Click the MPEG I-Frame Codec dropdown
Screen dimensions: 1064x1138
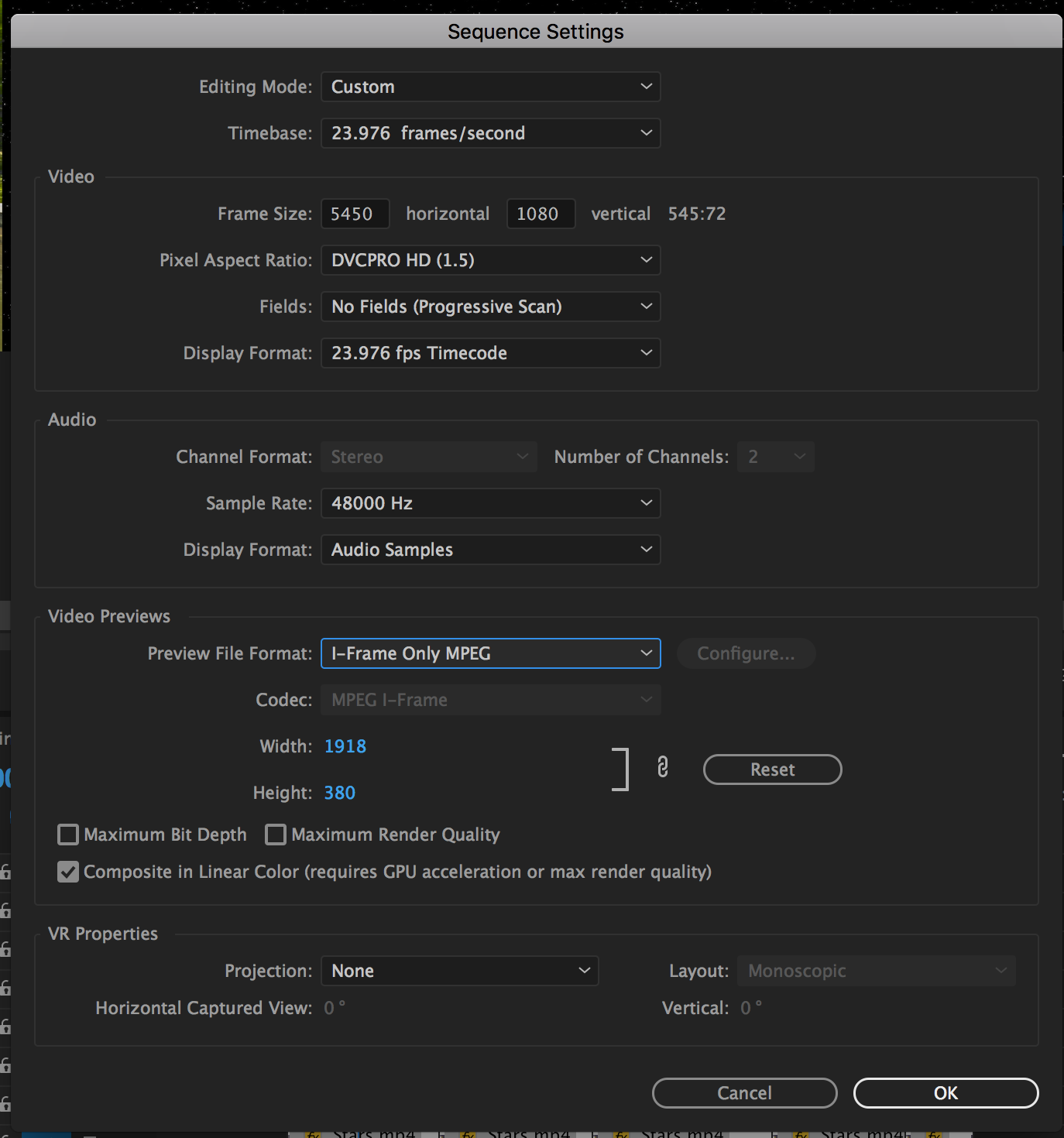(x=491, y=700)
